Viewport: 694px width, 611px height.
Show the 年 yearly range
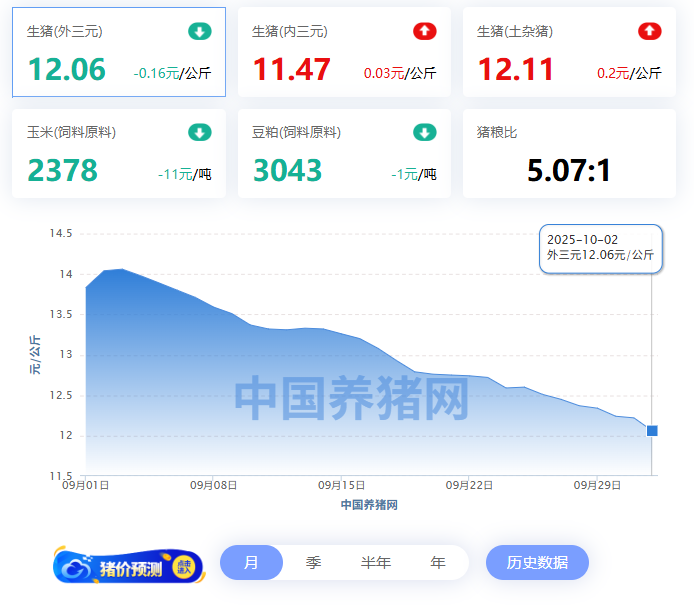point(438,563)
